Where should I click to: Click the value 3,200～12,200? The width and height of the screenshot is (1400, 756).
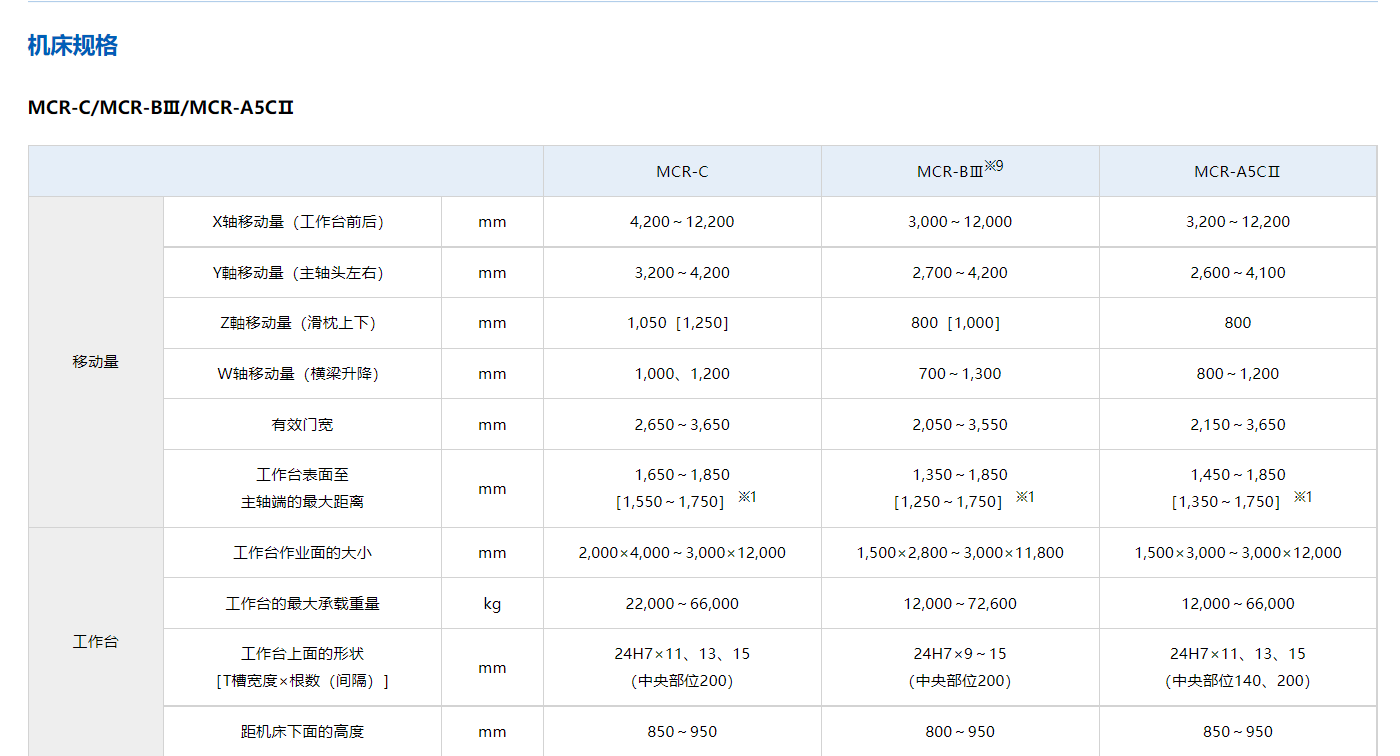coord(1238,222)
